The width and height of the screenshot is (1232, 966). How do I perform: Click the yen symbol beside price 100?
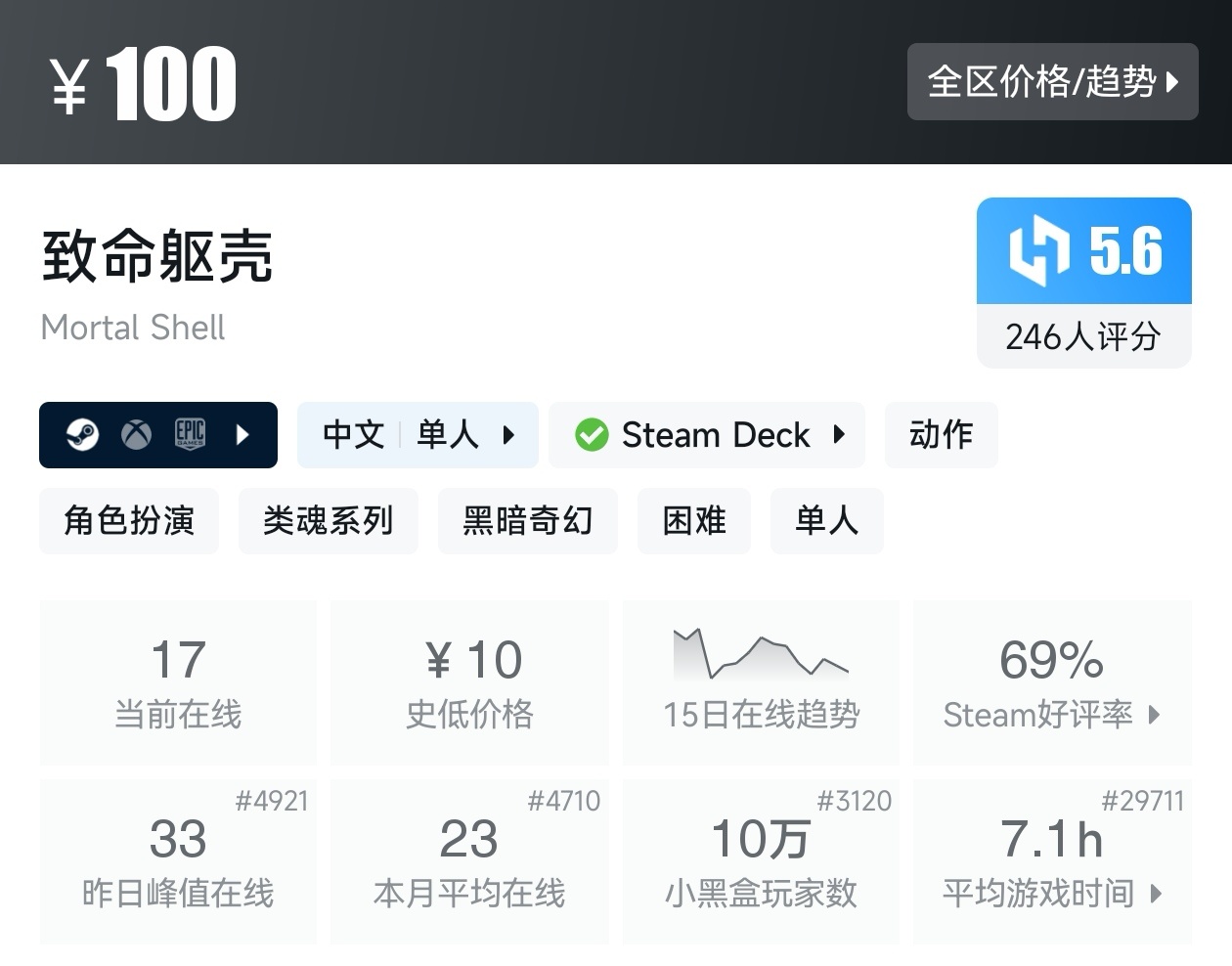click(x=69, y=86)
